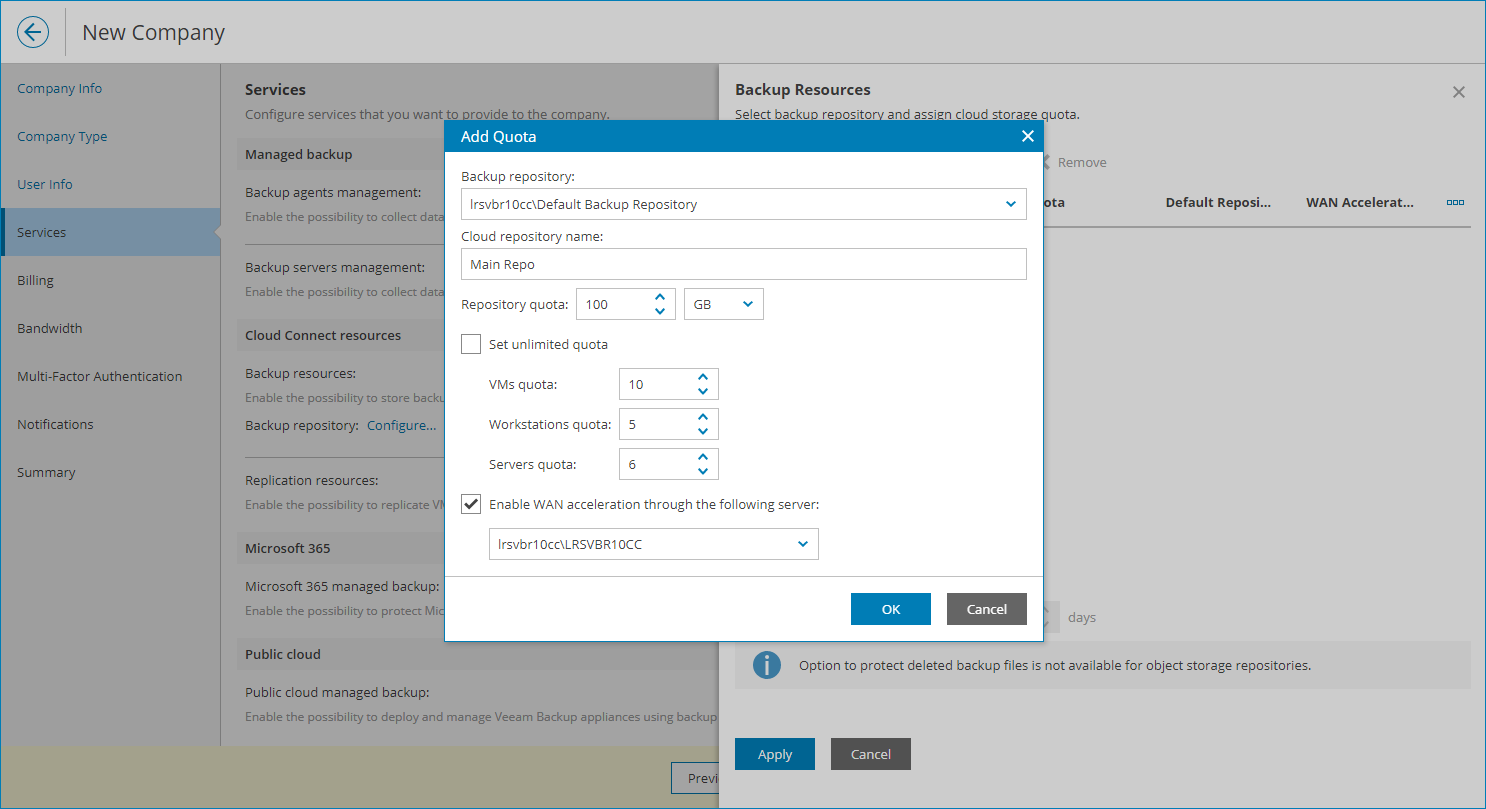Expand the Backup repository dropdown
Viewport: 1486px width, 809px height.
tap(1010, 204)
